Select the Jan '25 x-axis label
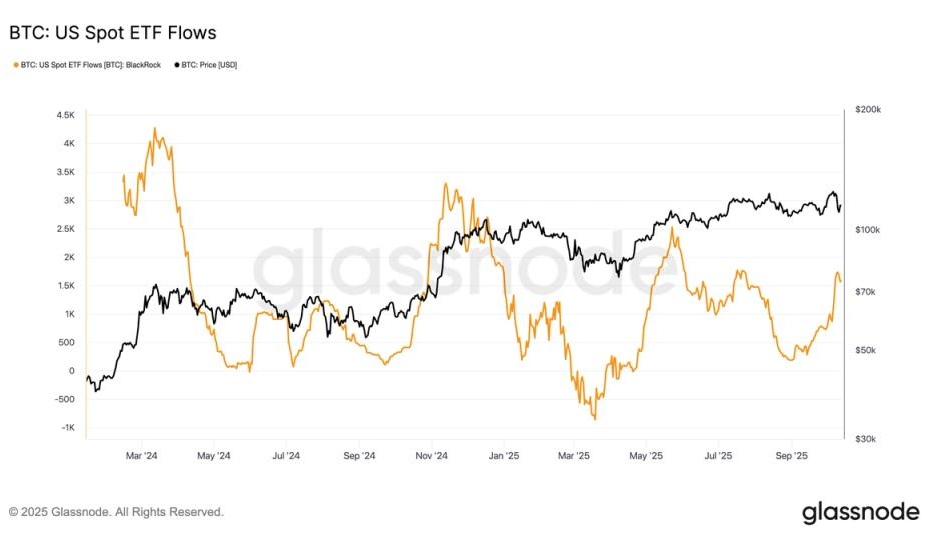 coord(503,456)
